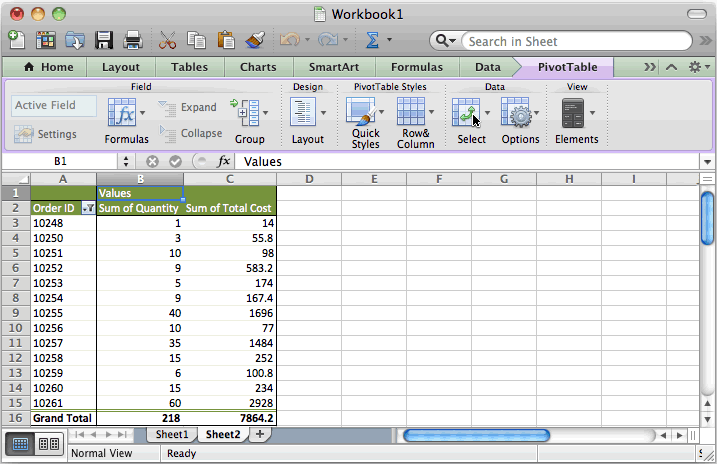Open the Formulas dropdown arrow in Field
This screenshot has width=717, height=464.
click(x=142, y=112)
